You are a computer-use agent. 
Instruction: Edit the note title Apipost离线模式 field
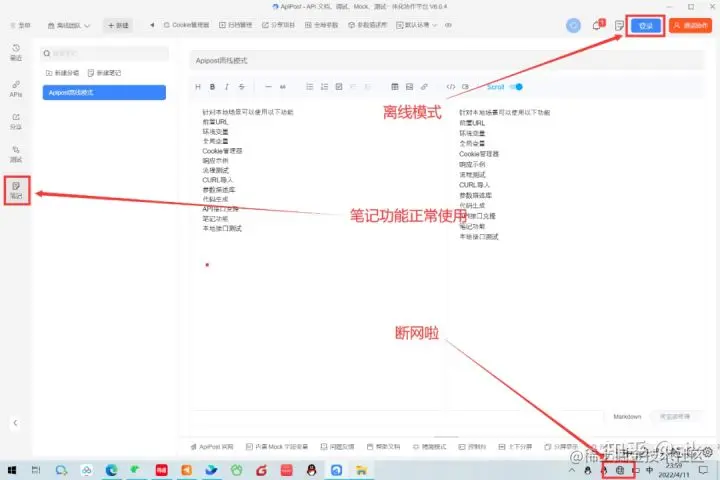(x=446, y=61)
